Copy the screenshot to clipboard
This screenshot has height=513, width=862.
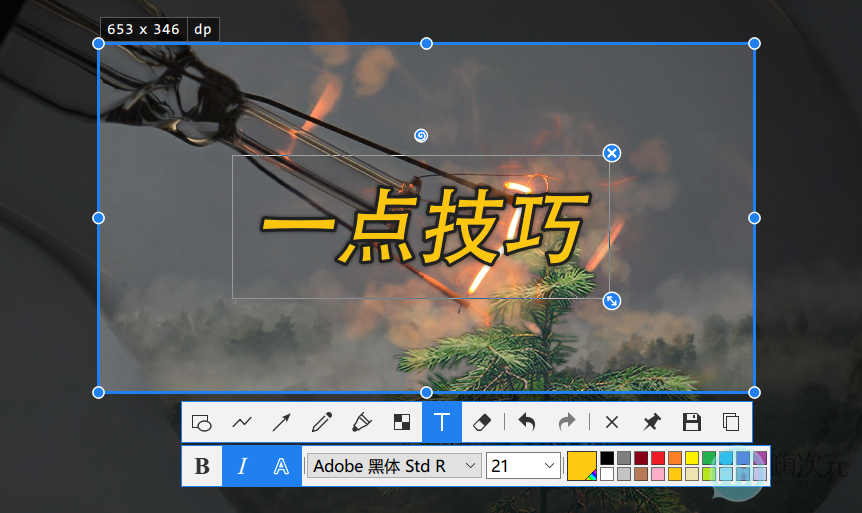(x=731, y=423)
